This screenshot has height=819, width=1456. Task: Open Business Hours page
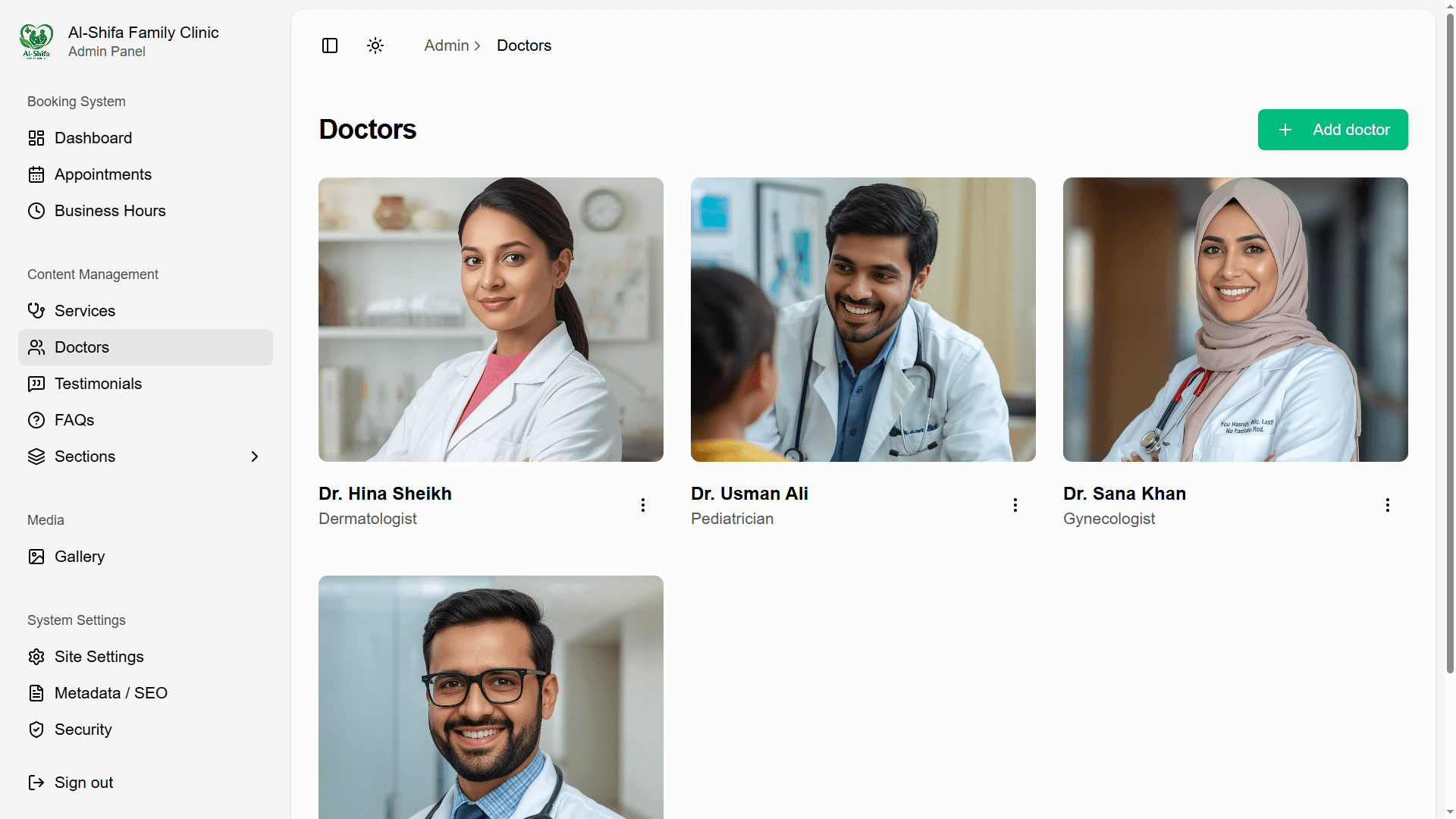(x=146, y=211)
